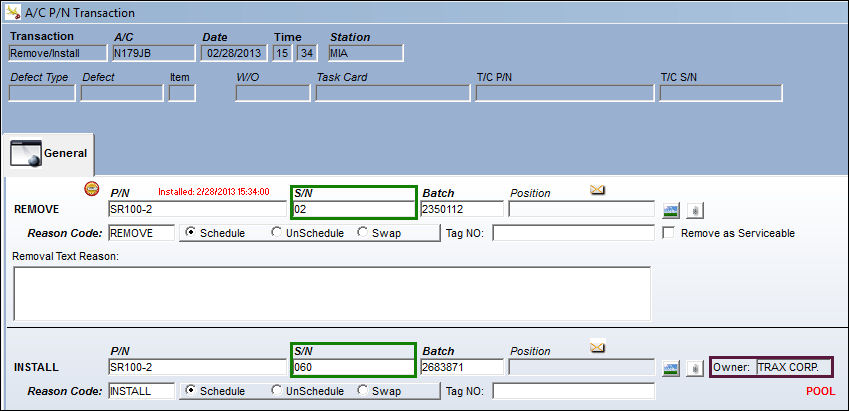Click the Tag NO field in the INSTALL section
This screenshot has height=411, width=849.
point(573,390)
